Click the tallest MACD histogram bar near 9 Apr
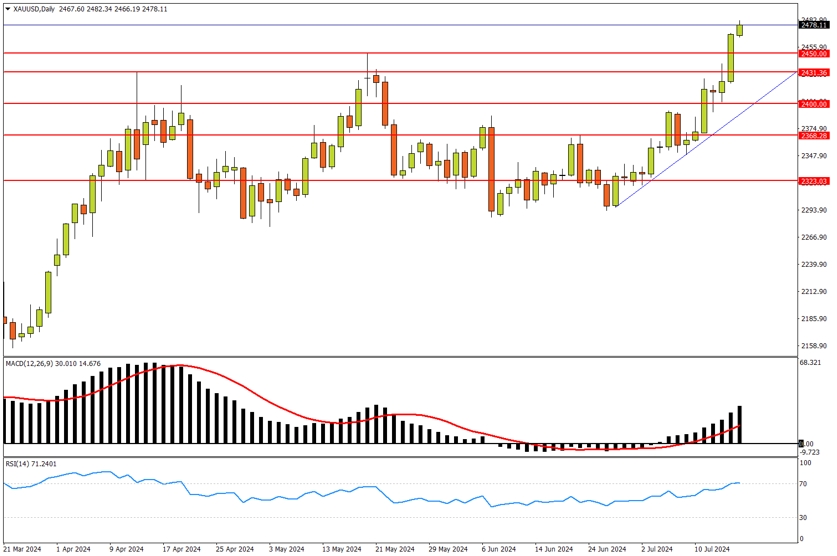Viewport: 837px width, 556px height. (x=147, y=403)
